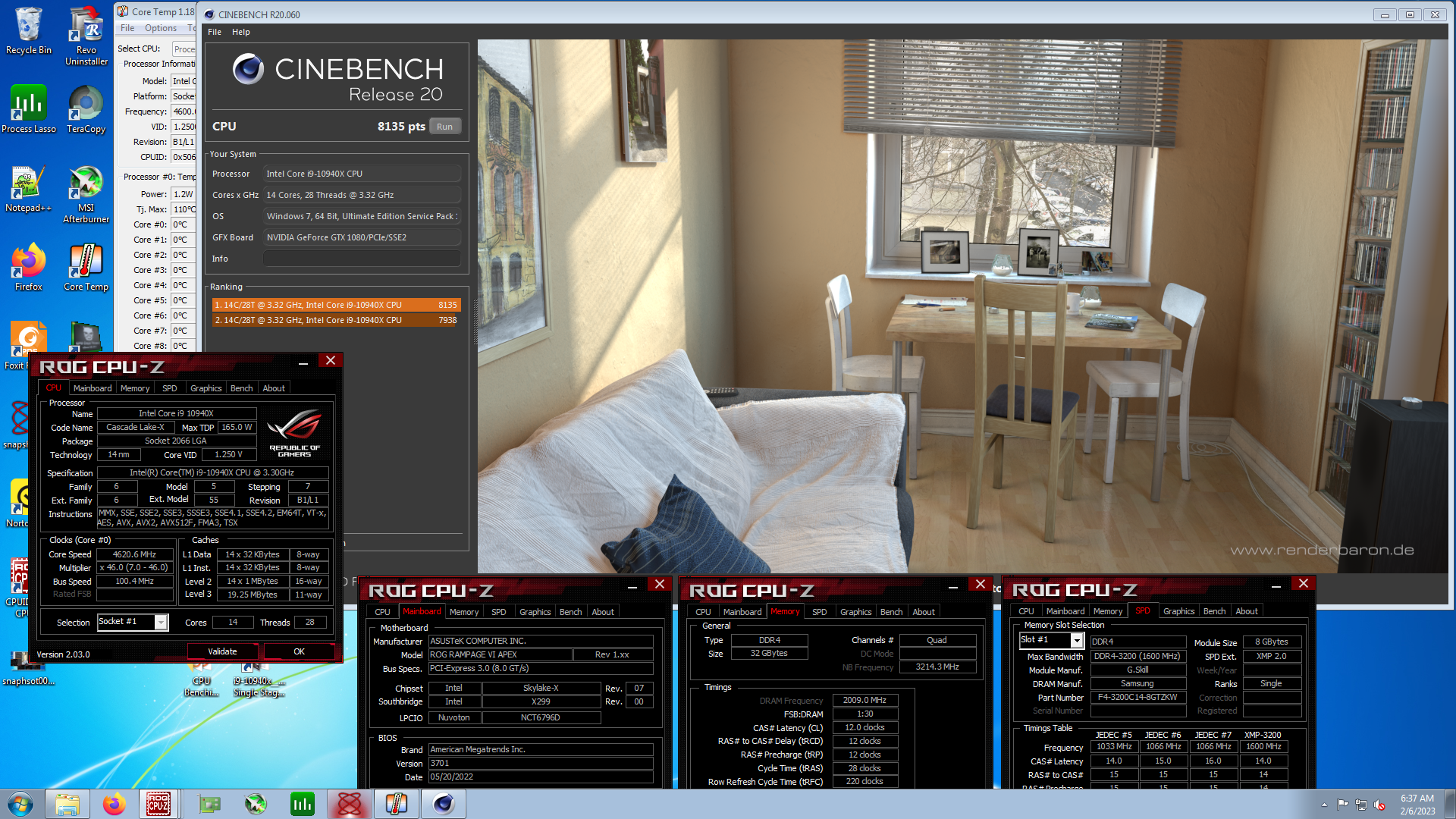Open the Recycle Bin desktop icon
The height and width of the screenshot is (819, 1456).
point(28,31)
